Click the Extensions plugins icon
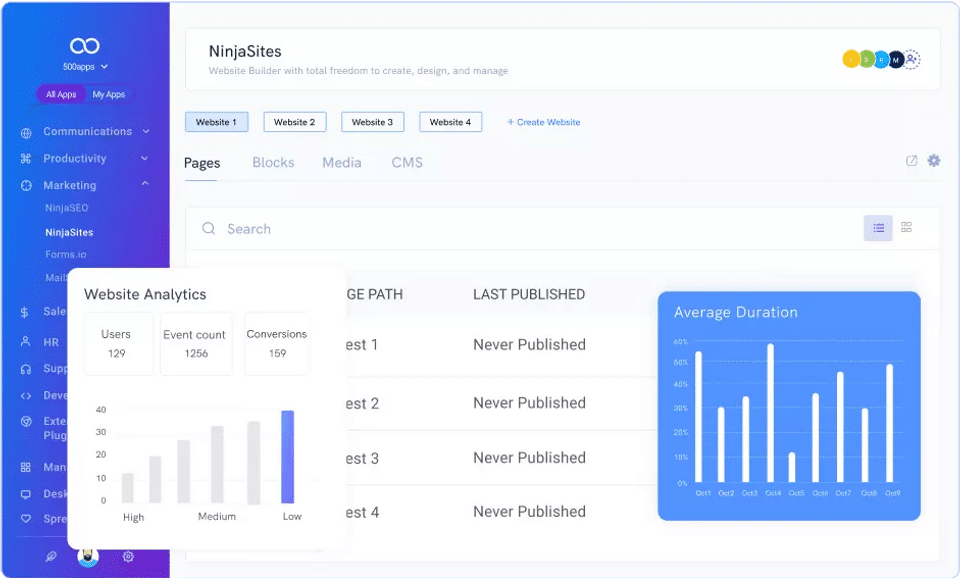Screen dimensions: 960x578 (26, 421)
